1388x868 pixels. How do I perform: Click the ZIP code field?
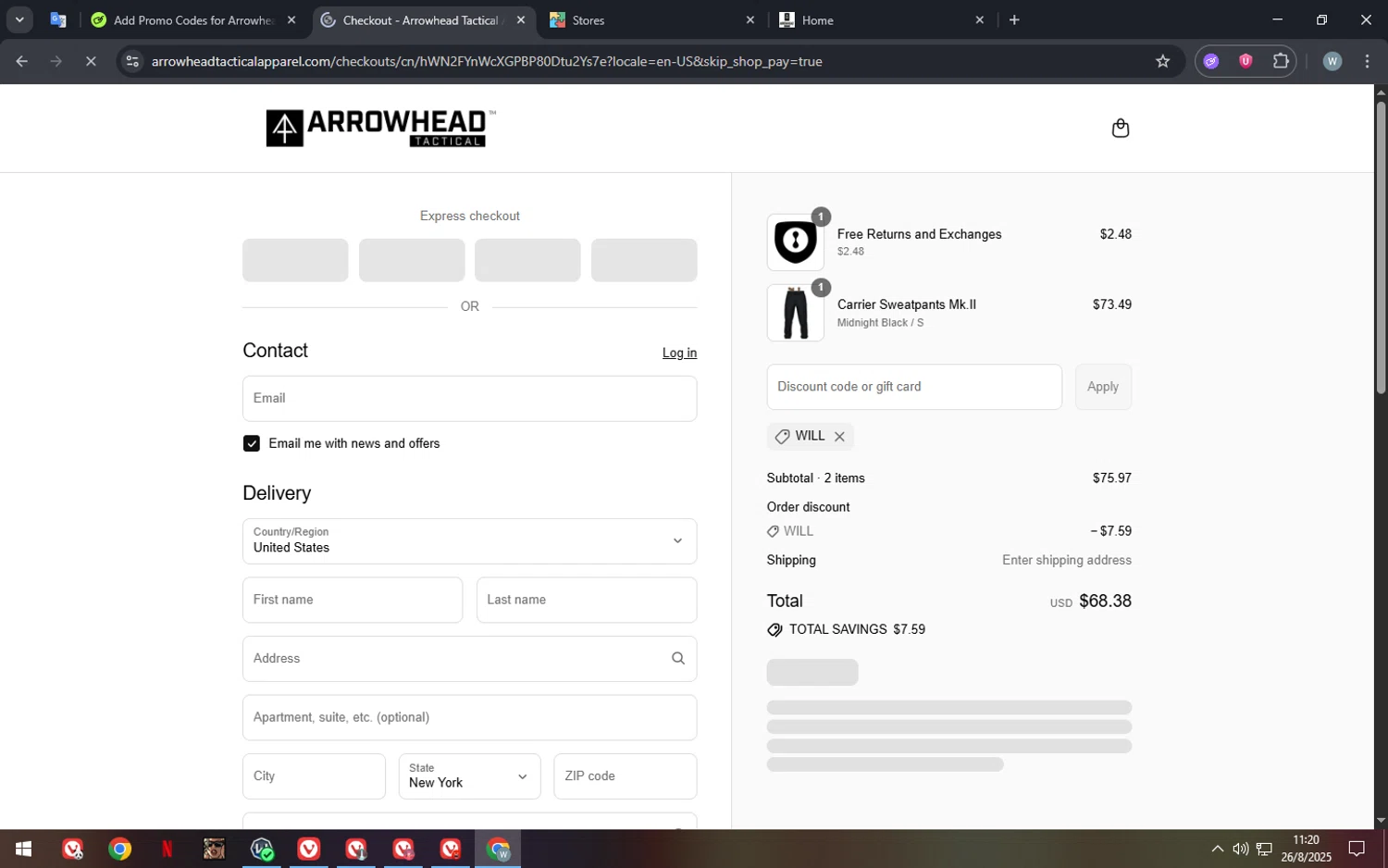626,776
